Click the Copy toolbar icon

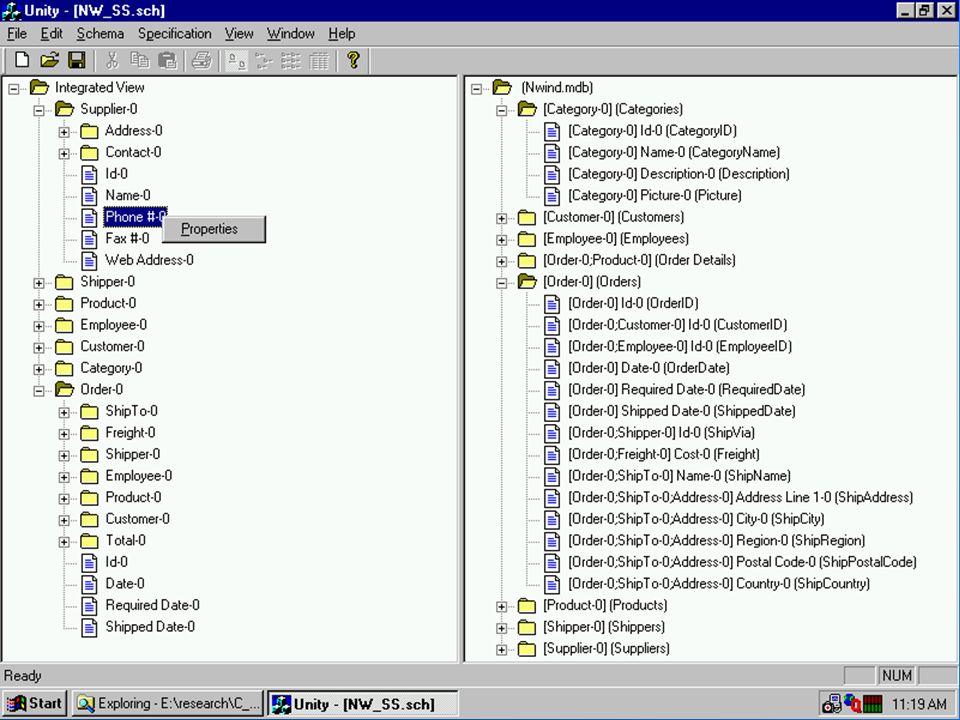139,60
